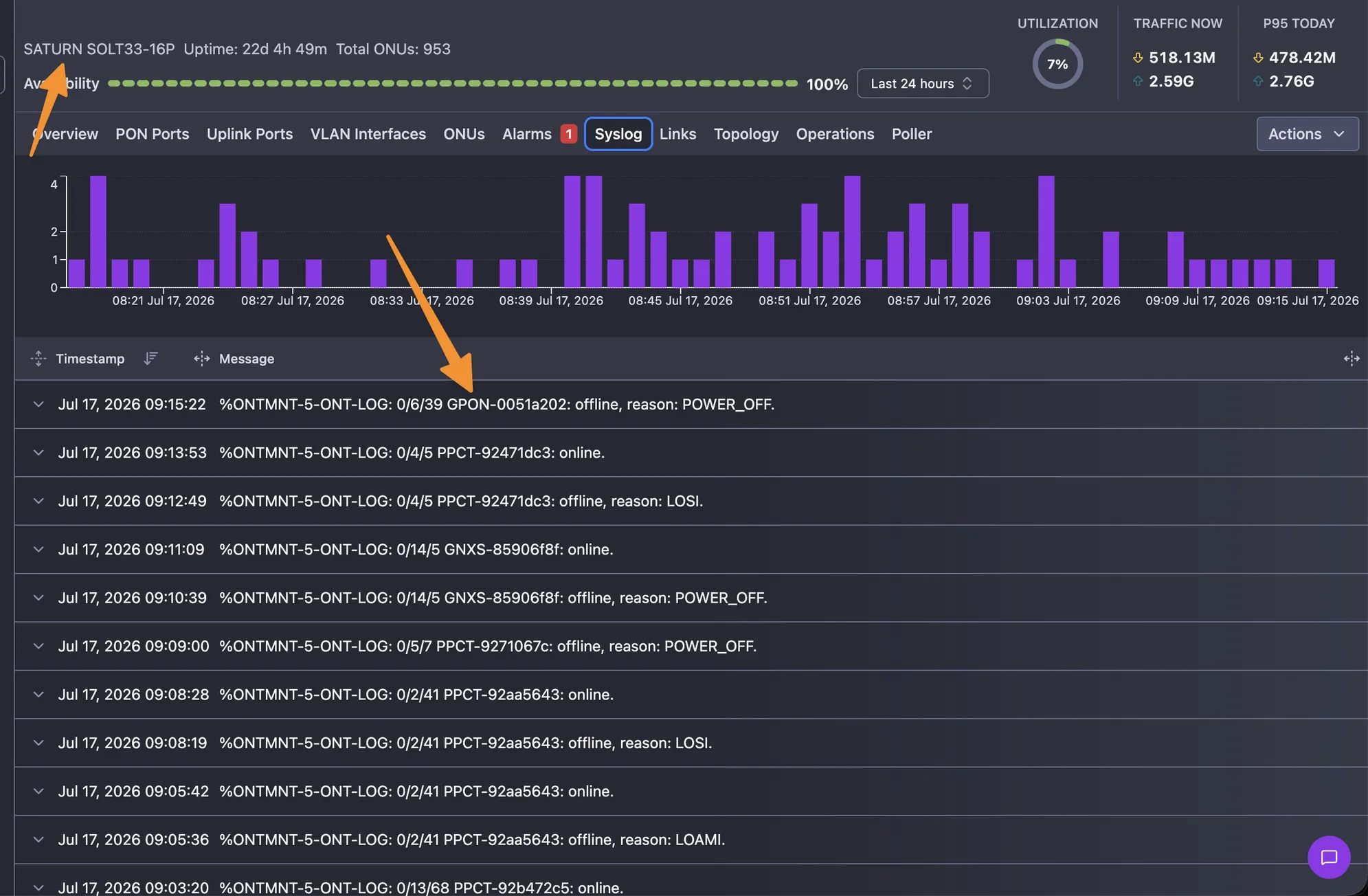Expand the 09:05:36 log entry
This screenshot has height=896, width=1368.
[38, 840]
